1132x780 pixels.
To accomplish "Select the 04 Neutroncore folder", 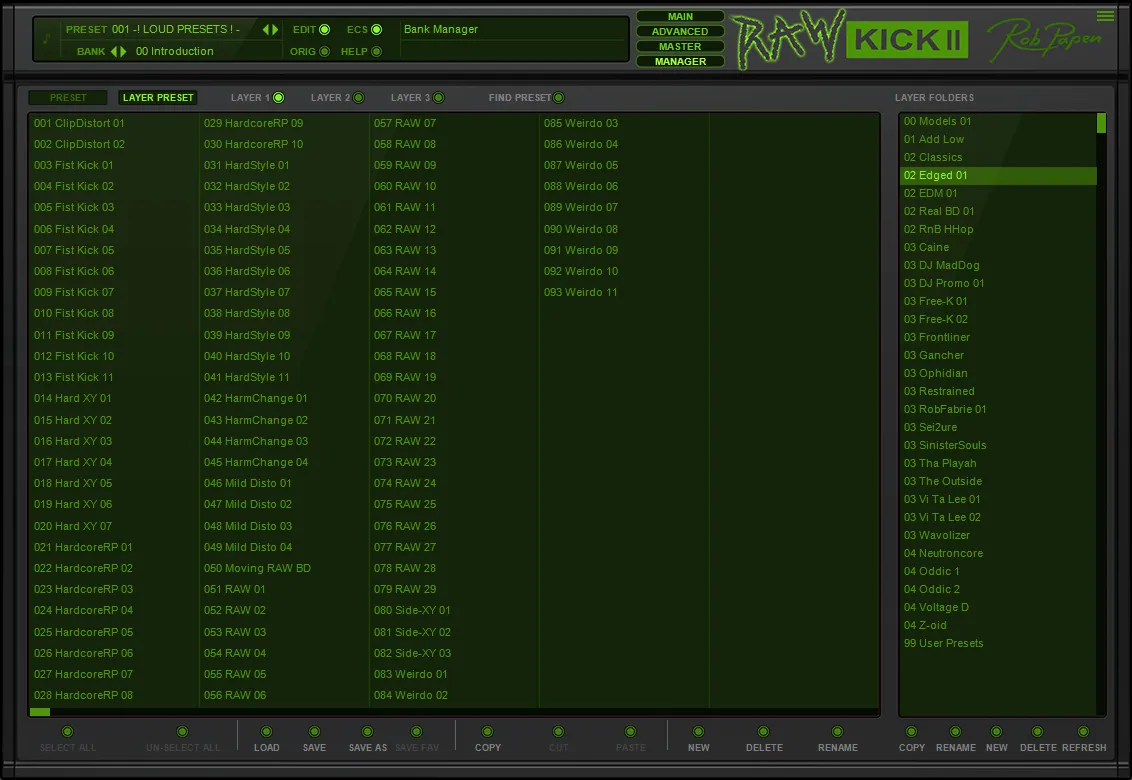I will pyautogui.click(x=998, y=553).
